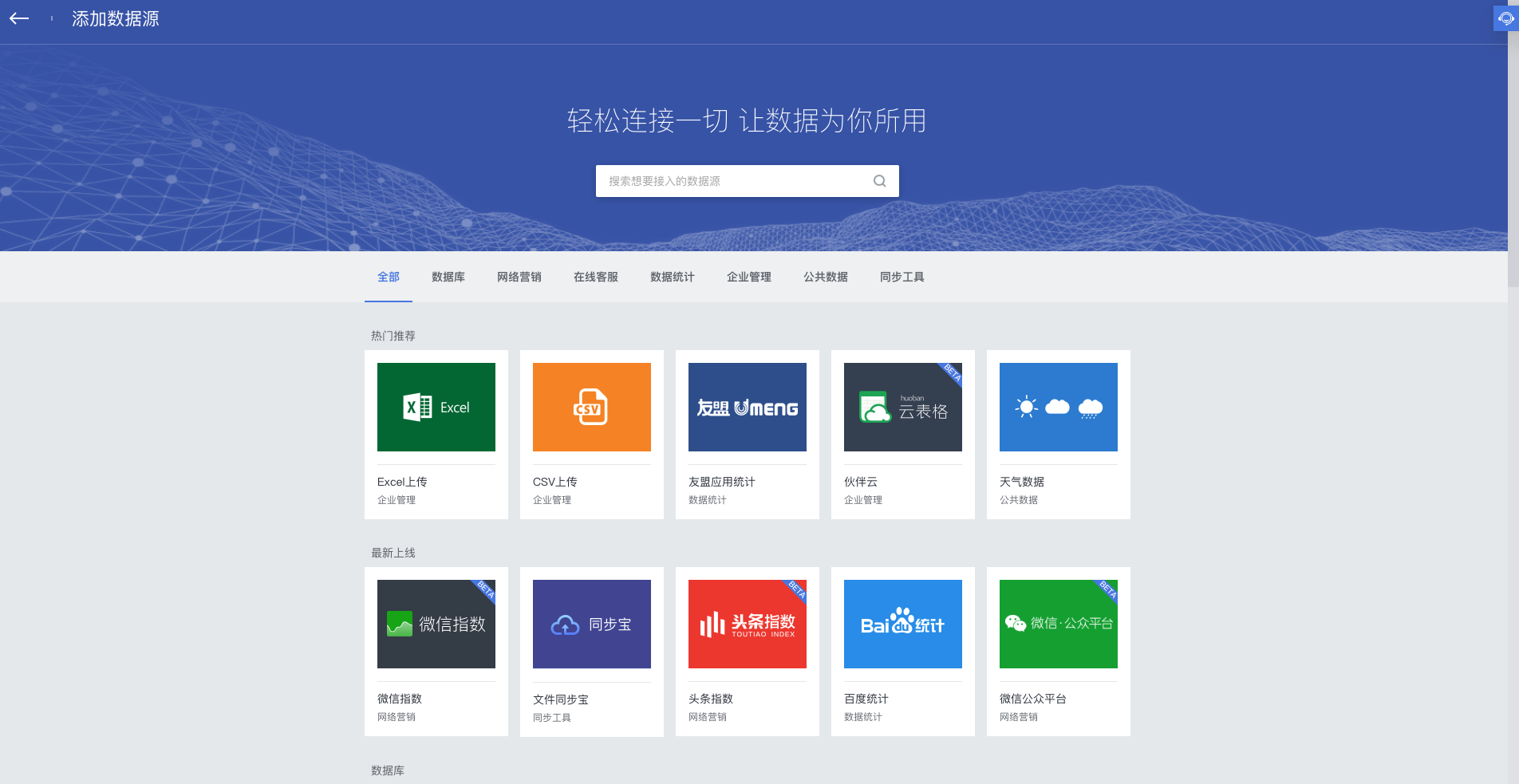
Task: Open the 在线客服 category tab
Action: (x=595, y=277)
